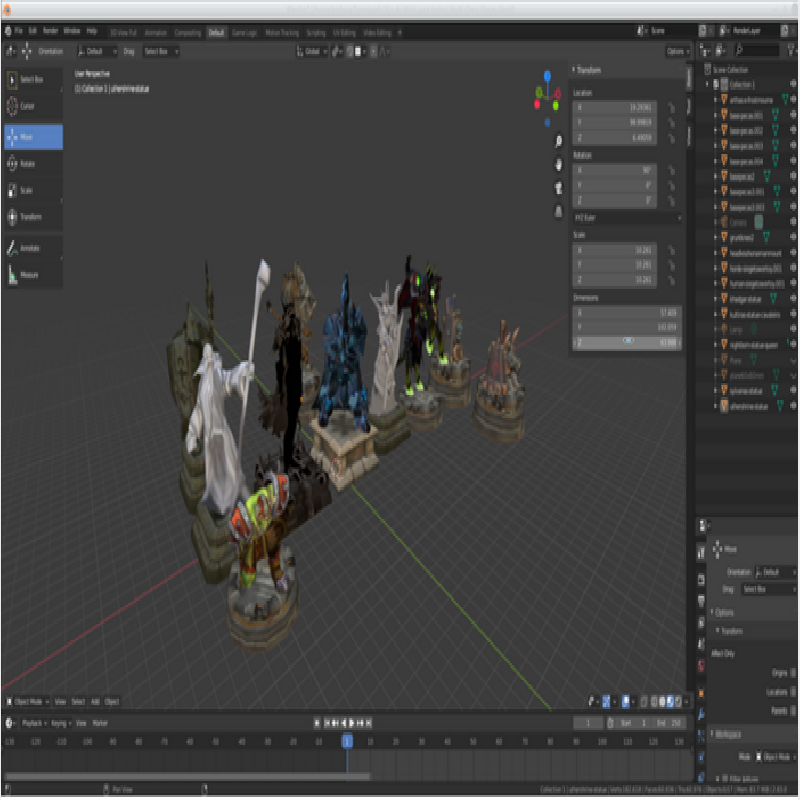Open the orange Object properties tab icon
Screen dimensions: 800x800
click(x=701, y=693)
